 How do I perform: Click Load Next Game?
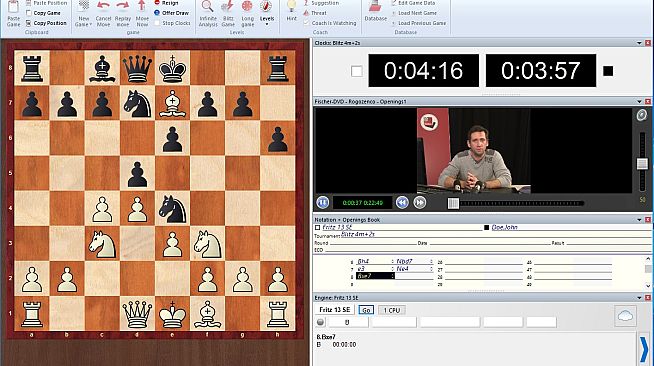417,13
